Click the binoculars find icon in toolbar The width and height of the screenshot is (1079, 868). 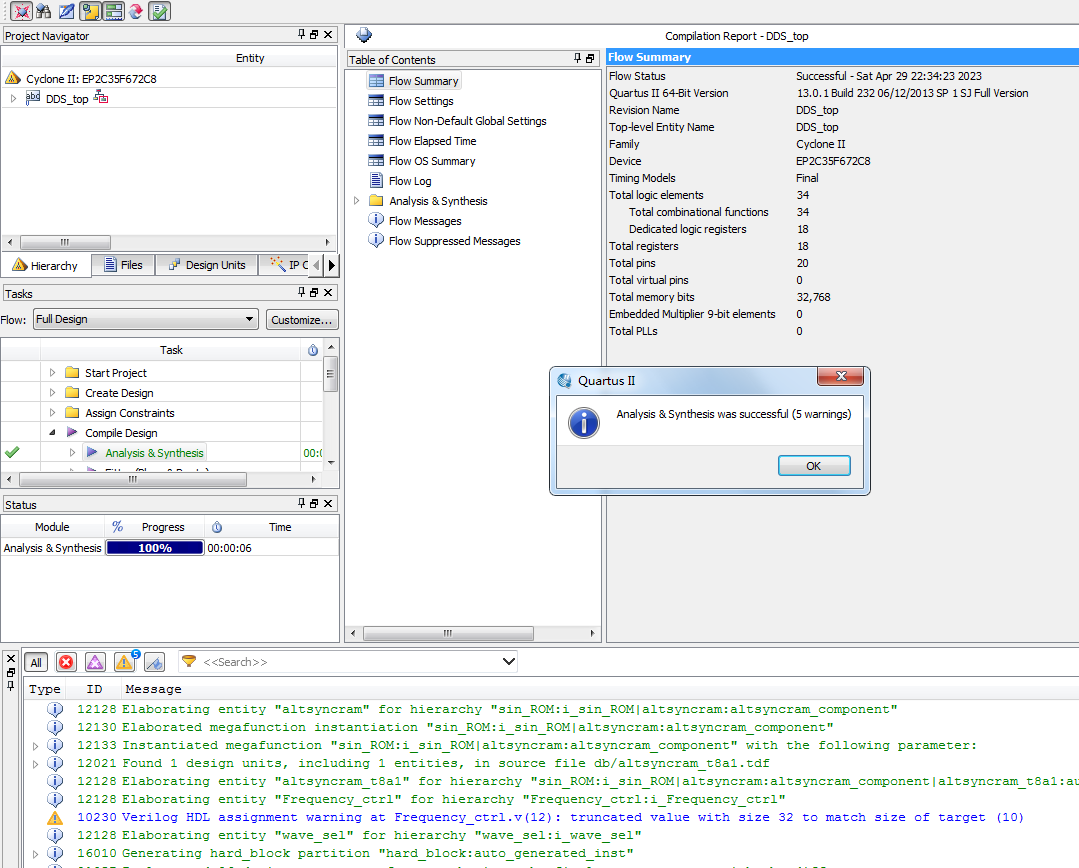pos(43,11)
